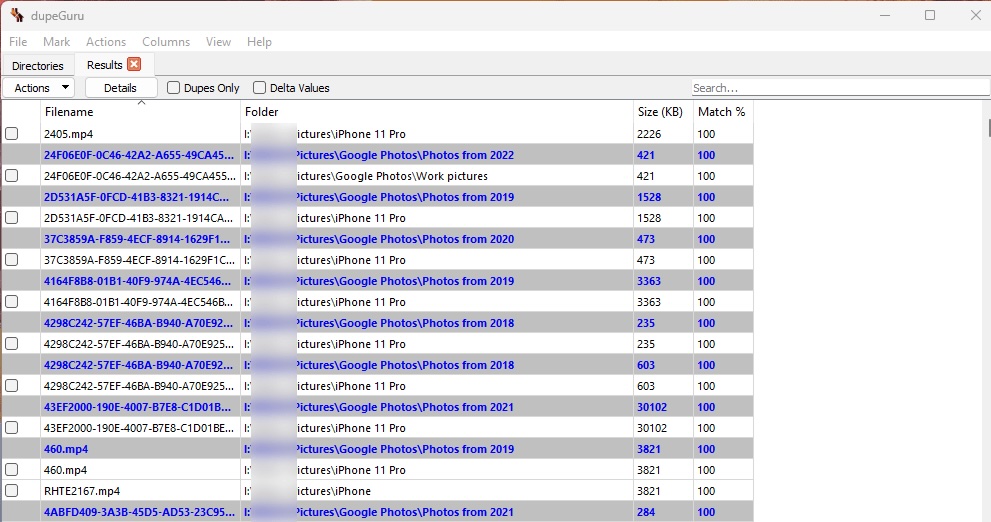
Task: Switch to the Directories tab
Action: 37,66
